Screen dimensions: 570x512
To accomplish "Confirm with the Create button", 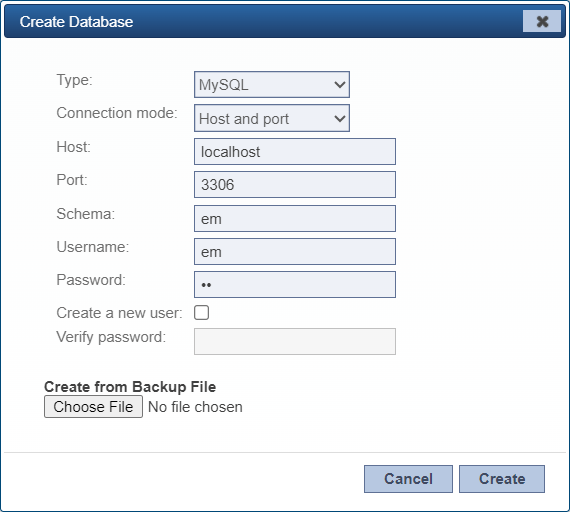I will (x=502, y=479).
